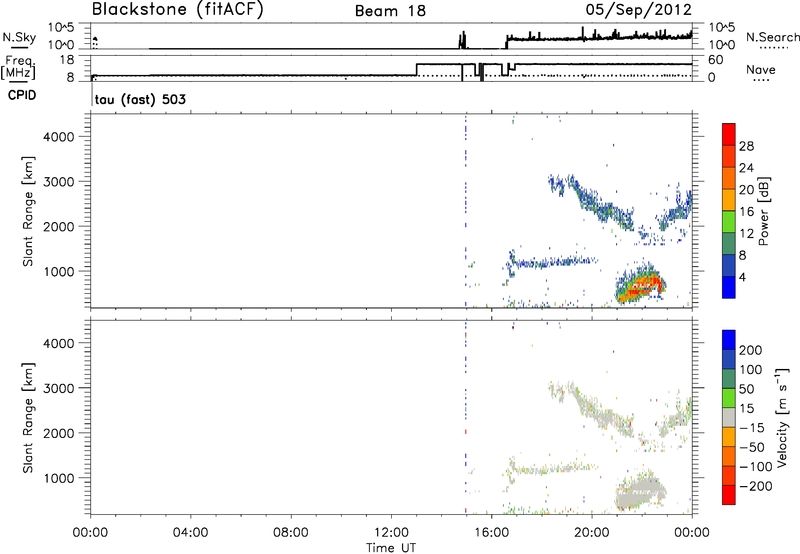Click the "Blackstone (fitACF)" title text
This screenshot has width=800, height=554.
(x=177, y=9)
